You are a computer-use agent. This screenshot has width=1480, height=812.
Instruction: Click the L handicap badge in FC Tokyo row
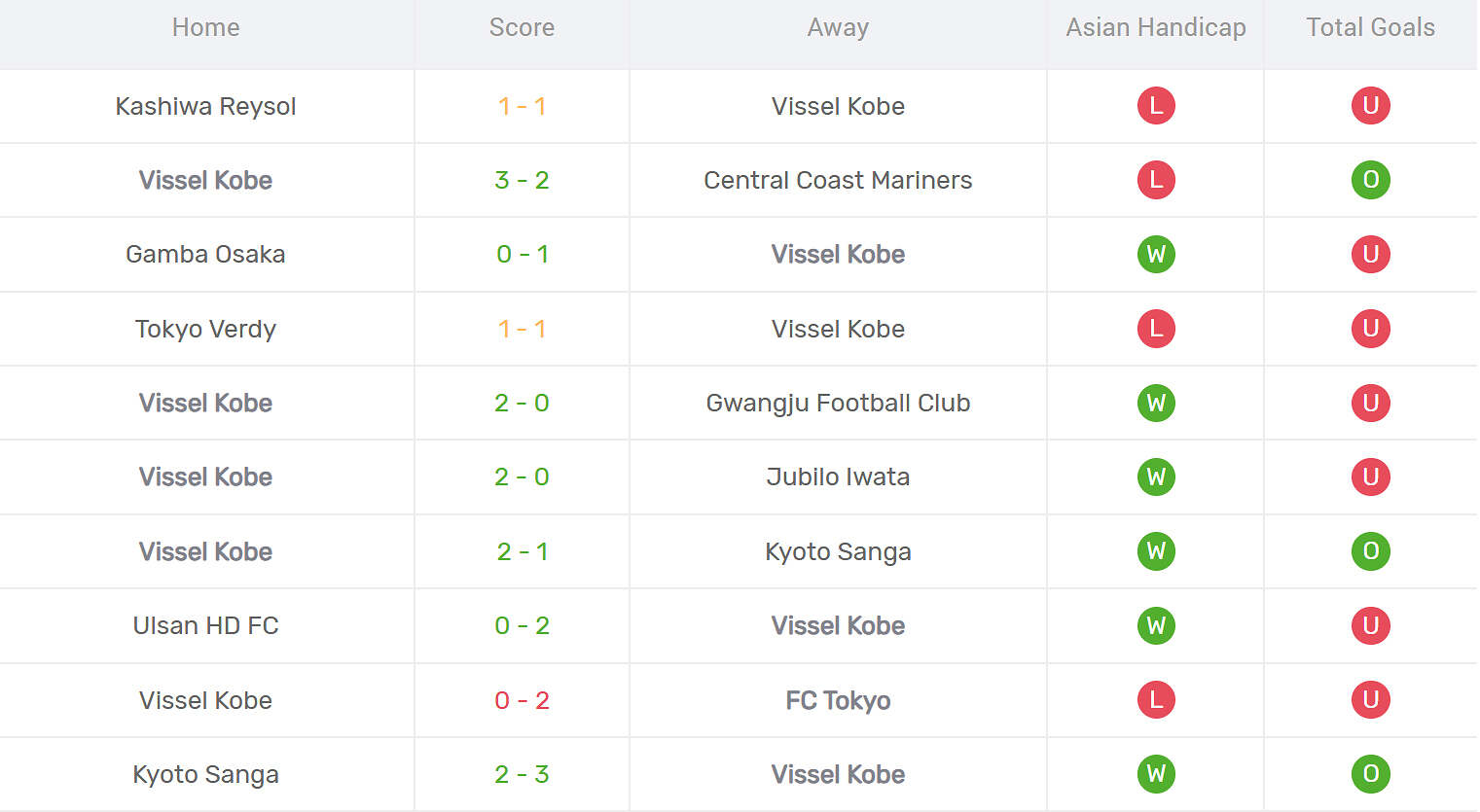click(1156, 700)
